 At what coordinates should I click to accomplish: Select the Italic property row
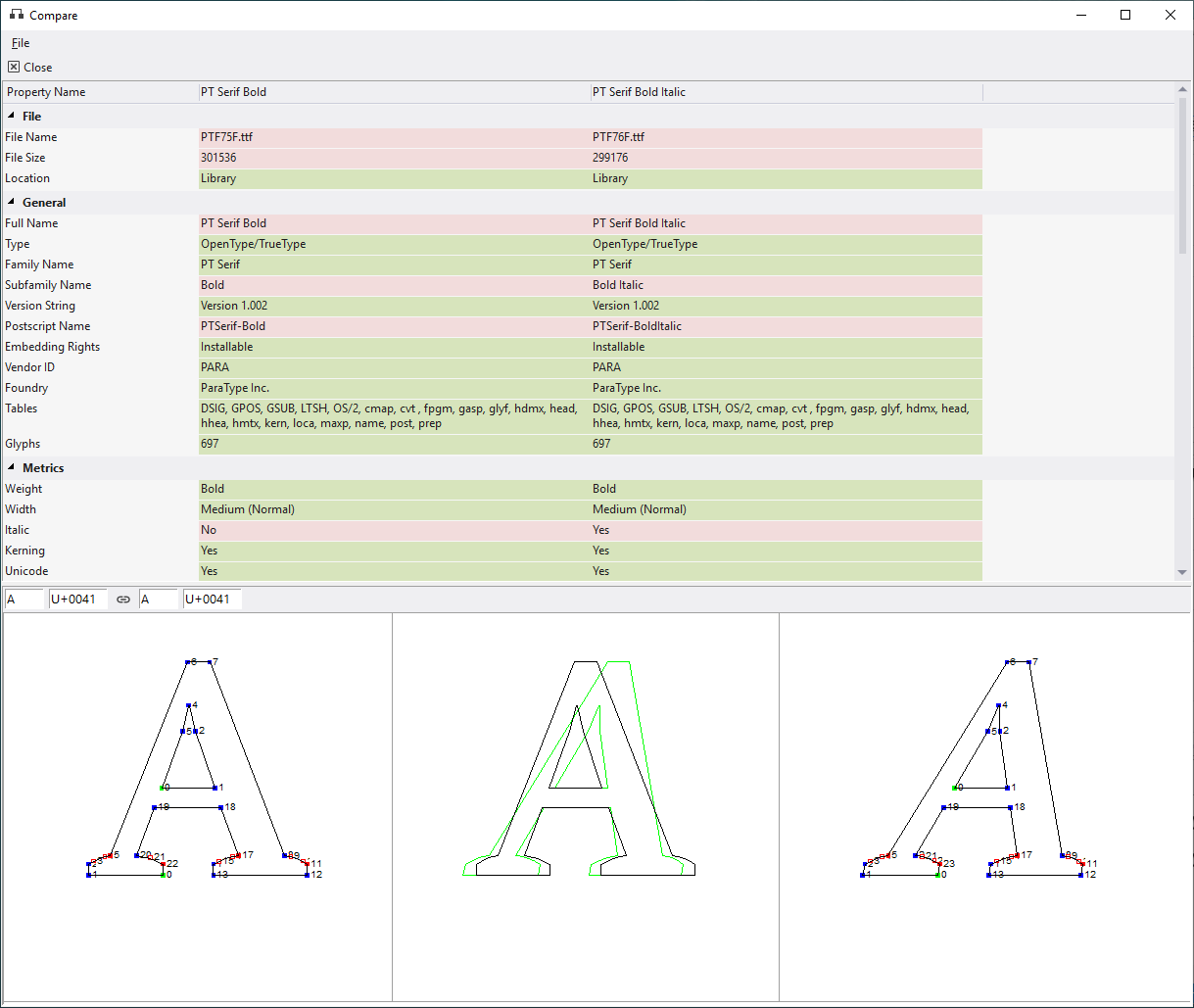coord(98,529)
